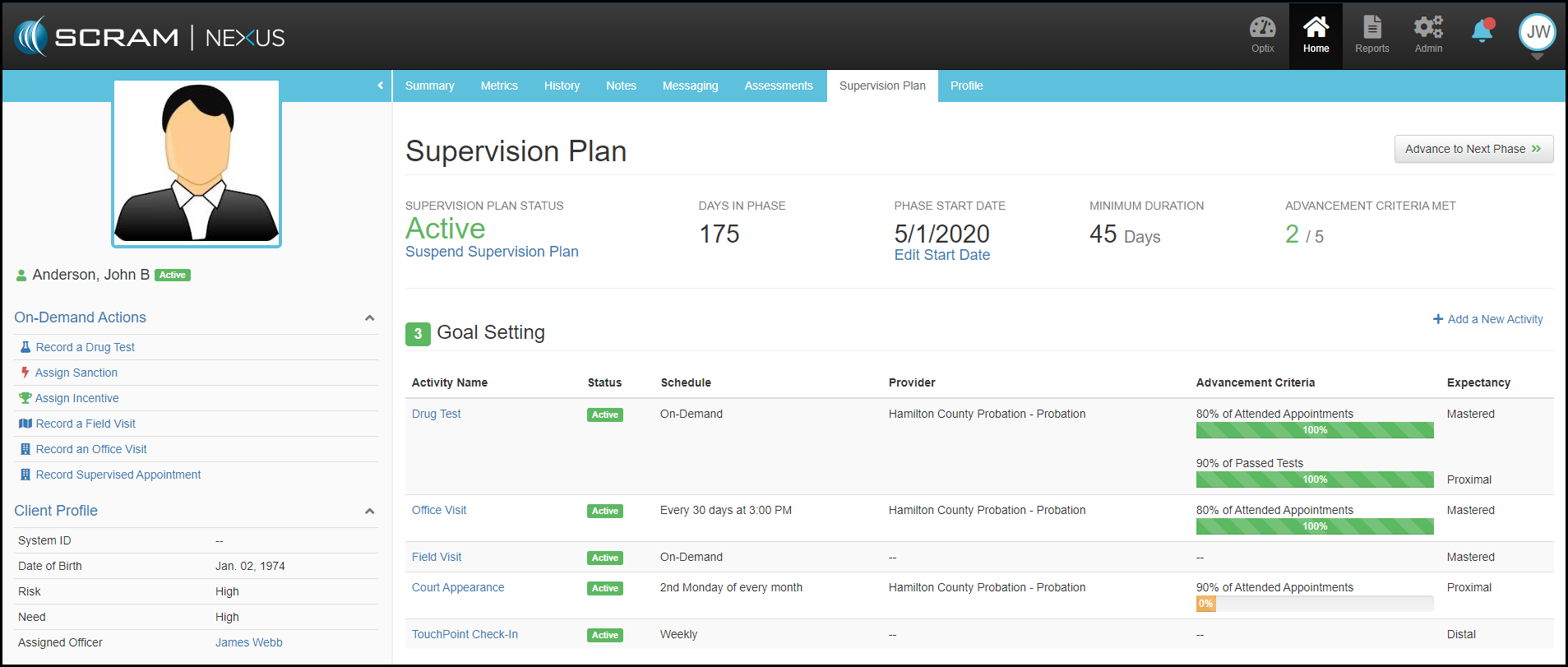Click the client profile photo

(x=197, y=163)
